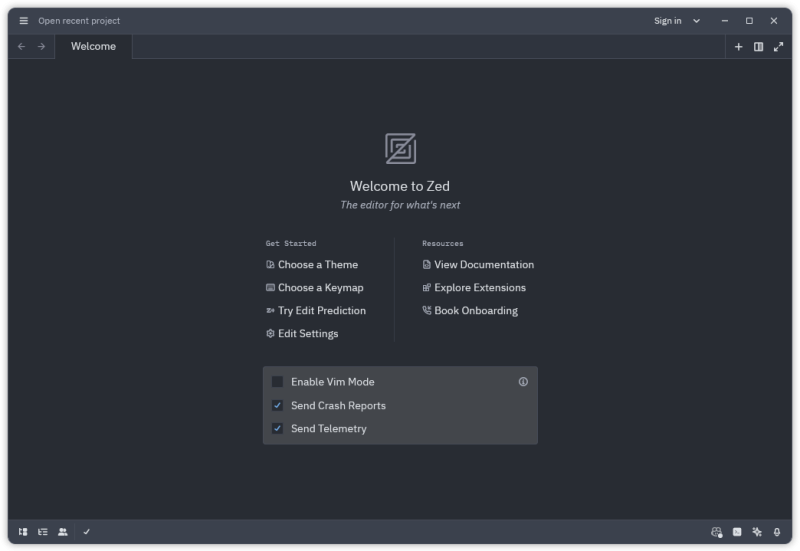Toggle the Terminal panel icon
Viewport: 800px width, 551px height.
[737, 532]
